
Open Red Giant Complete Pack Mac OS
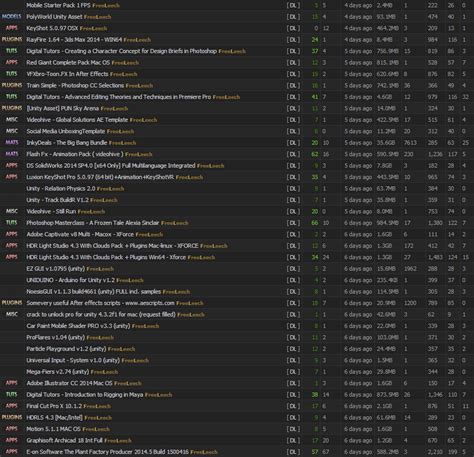tap(68, 63)
